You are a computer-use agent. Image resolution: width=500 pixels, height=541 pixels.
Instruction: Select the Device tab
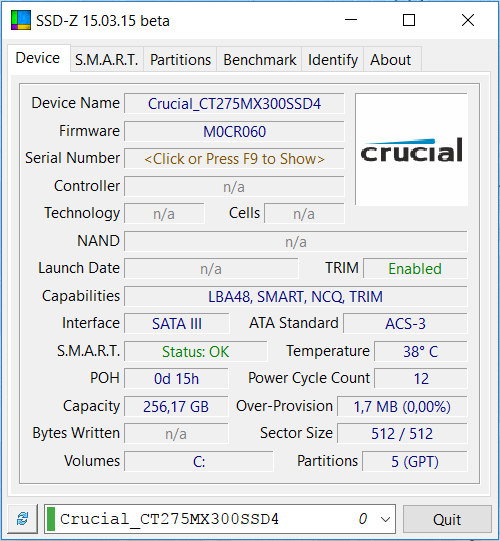[x=38, y=58]
